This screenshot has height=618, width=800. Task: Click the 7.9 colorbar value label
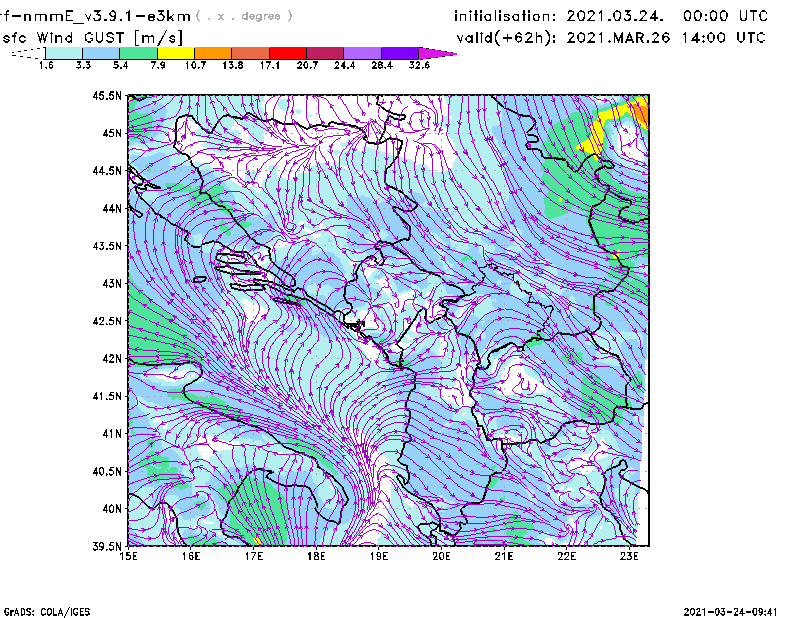click(158, 65)
